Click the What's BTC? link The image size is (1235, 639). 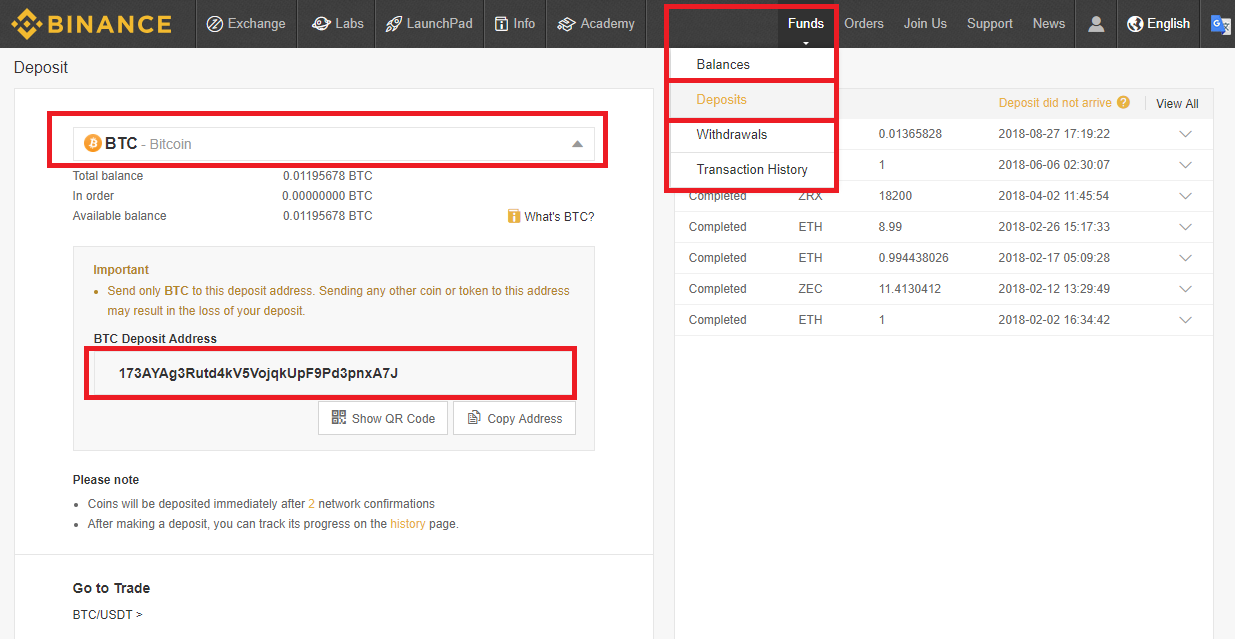tap(551, 216)
